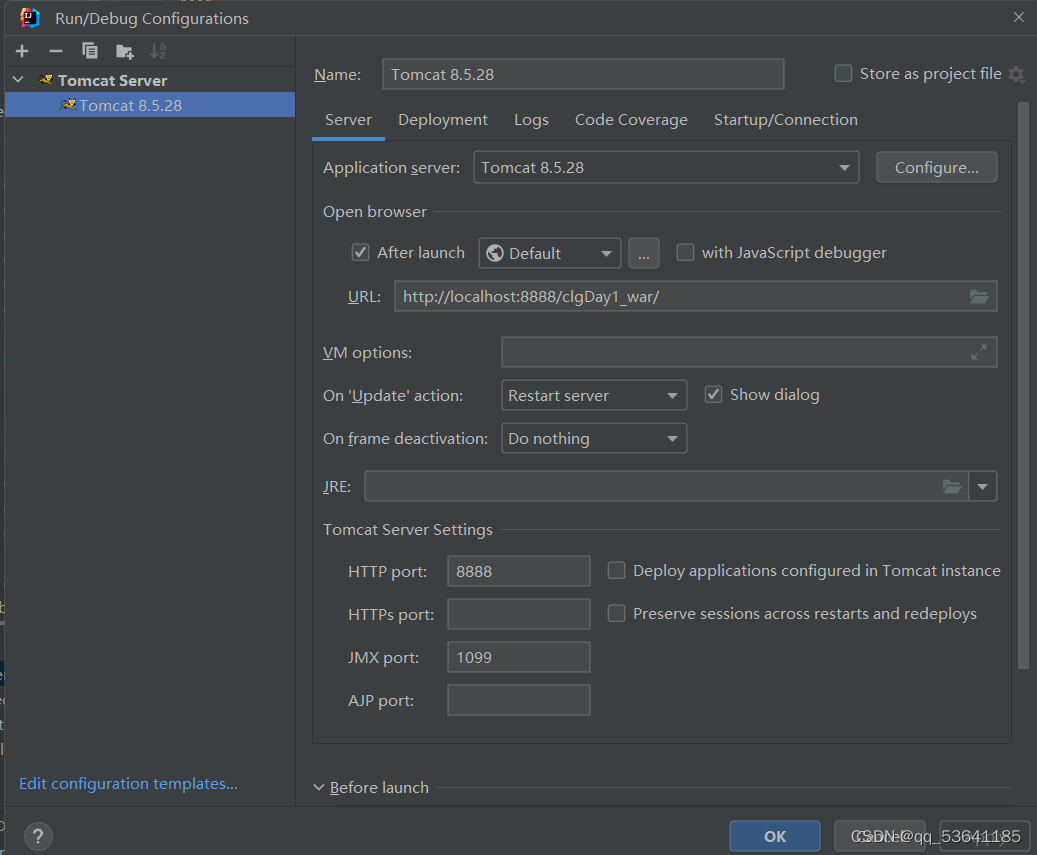Switch to the Logs tab
This screenshot has height=855, width=1037.
[531, 120]
